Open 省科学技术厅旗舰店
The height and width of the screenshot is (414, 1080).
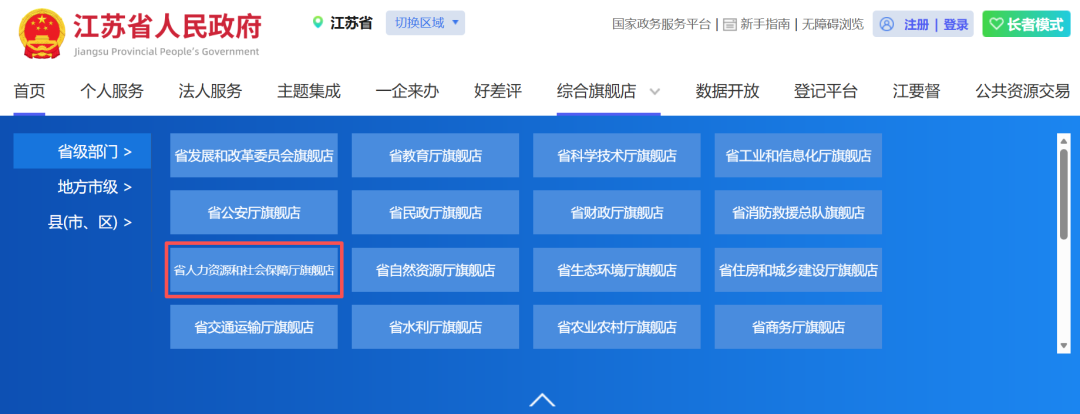(616, 156)
